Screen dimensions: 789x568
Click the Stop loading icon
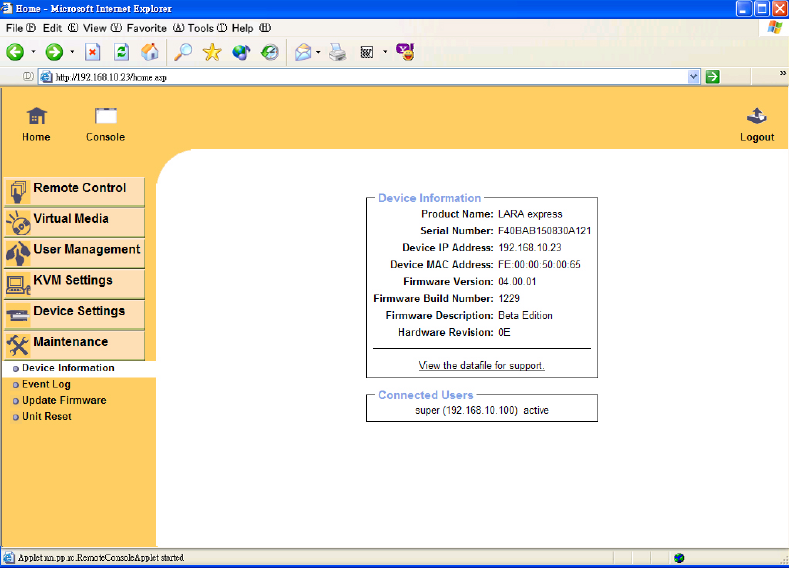93,52
